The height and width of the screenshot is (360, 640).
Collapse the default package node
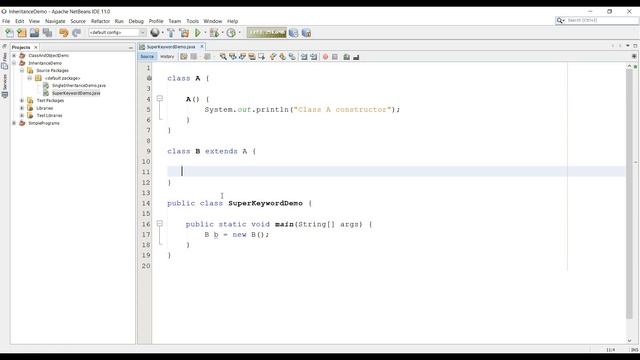pos(30,78)
